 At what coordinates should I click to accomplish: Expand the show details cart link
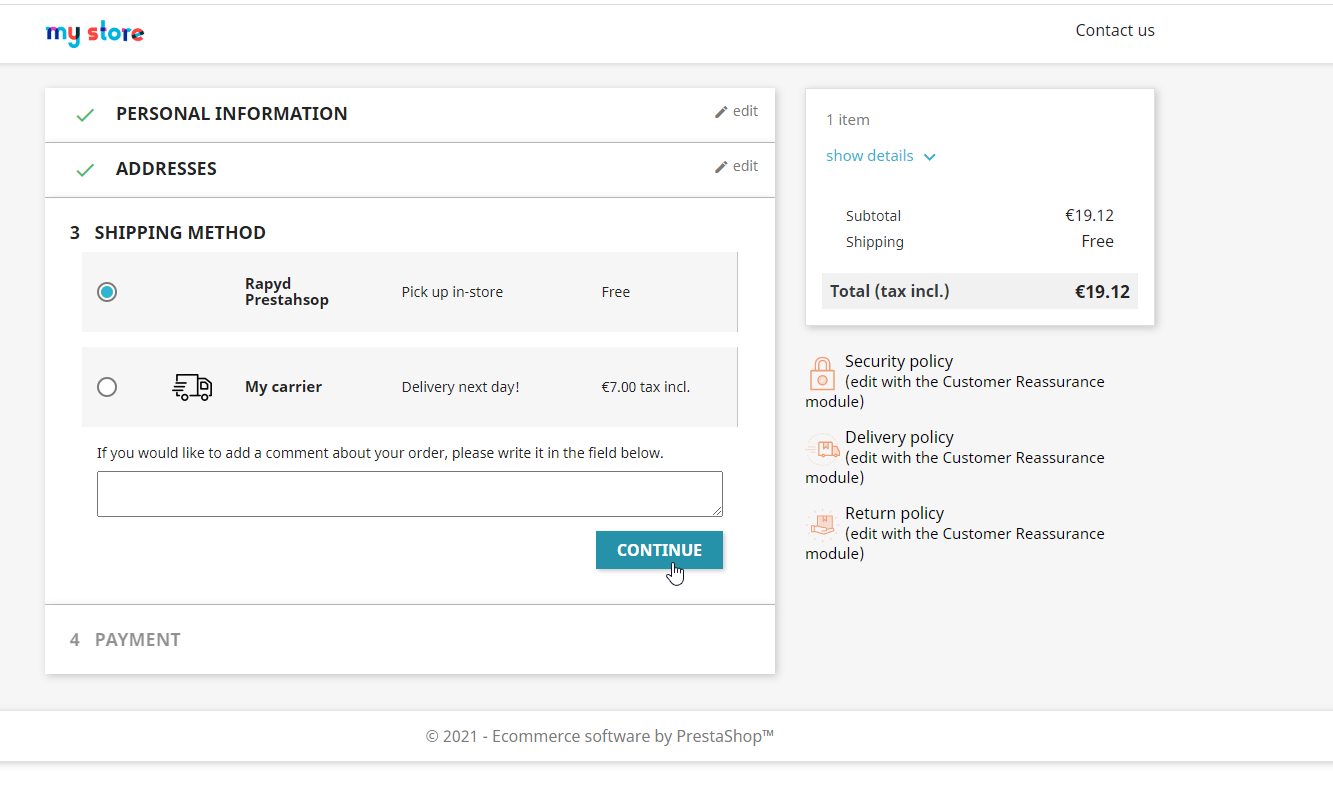coord(869,156)
